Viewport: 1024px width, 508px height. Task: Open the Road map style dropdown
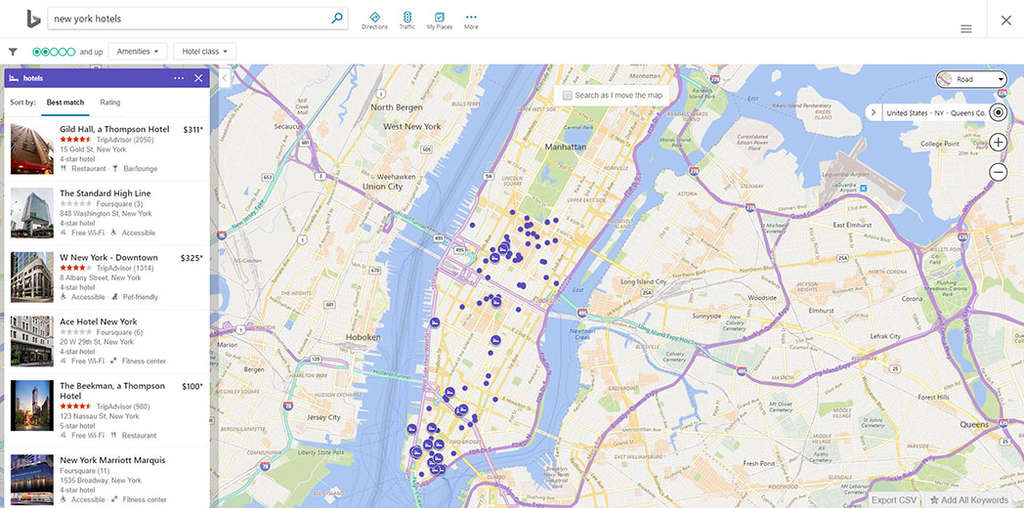click(971, 79)
